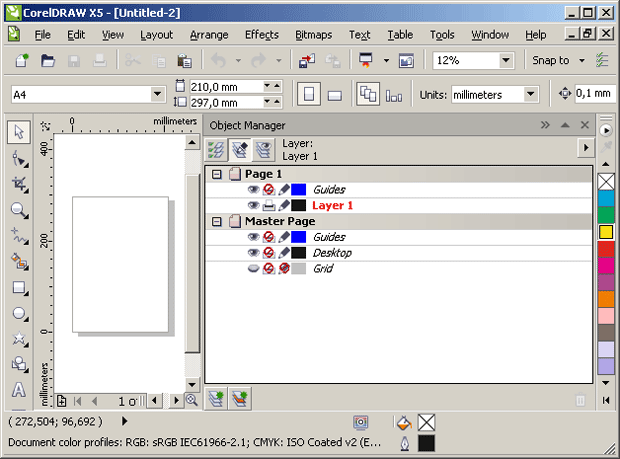Toggle Layer Manager View button
Viewport: 620px width, 459px height.
pyautogui.click(x=263, y=150)
